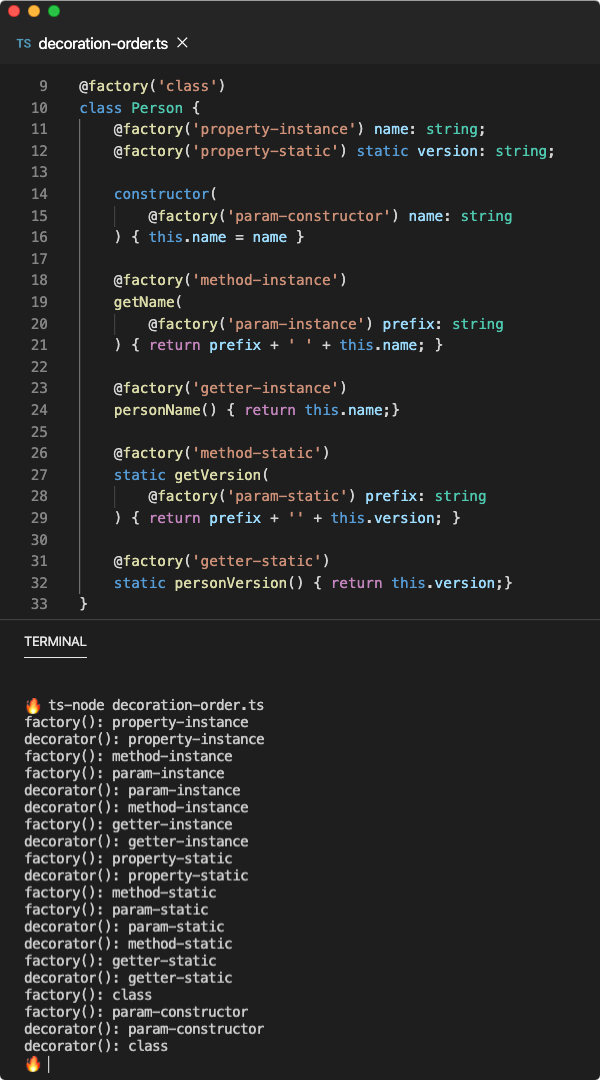Close the decoration-order.ts tab
Viewport: 600px width, 1080px height.
point(182,44)
